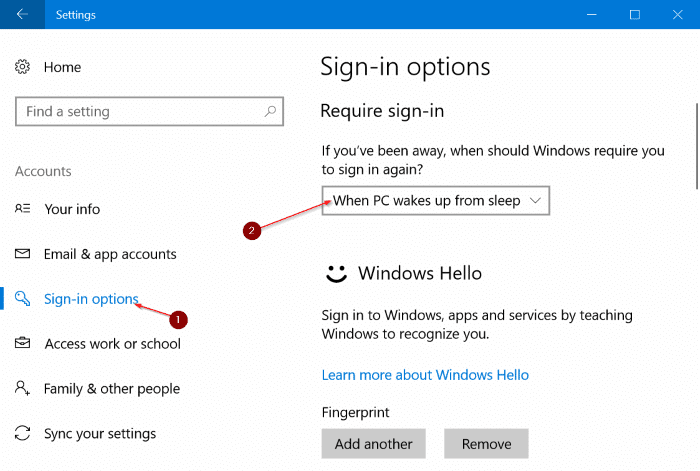Click the Settings title text
The image size is (700, 471).
tap(75, 15)
